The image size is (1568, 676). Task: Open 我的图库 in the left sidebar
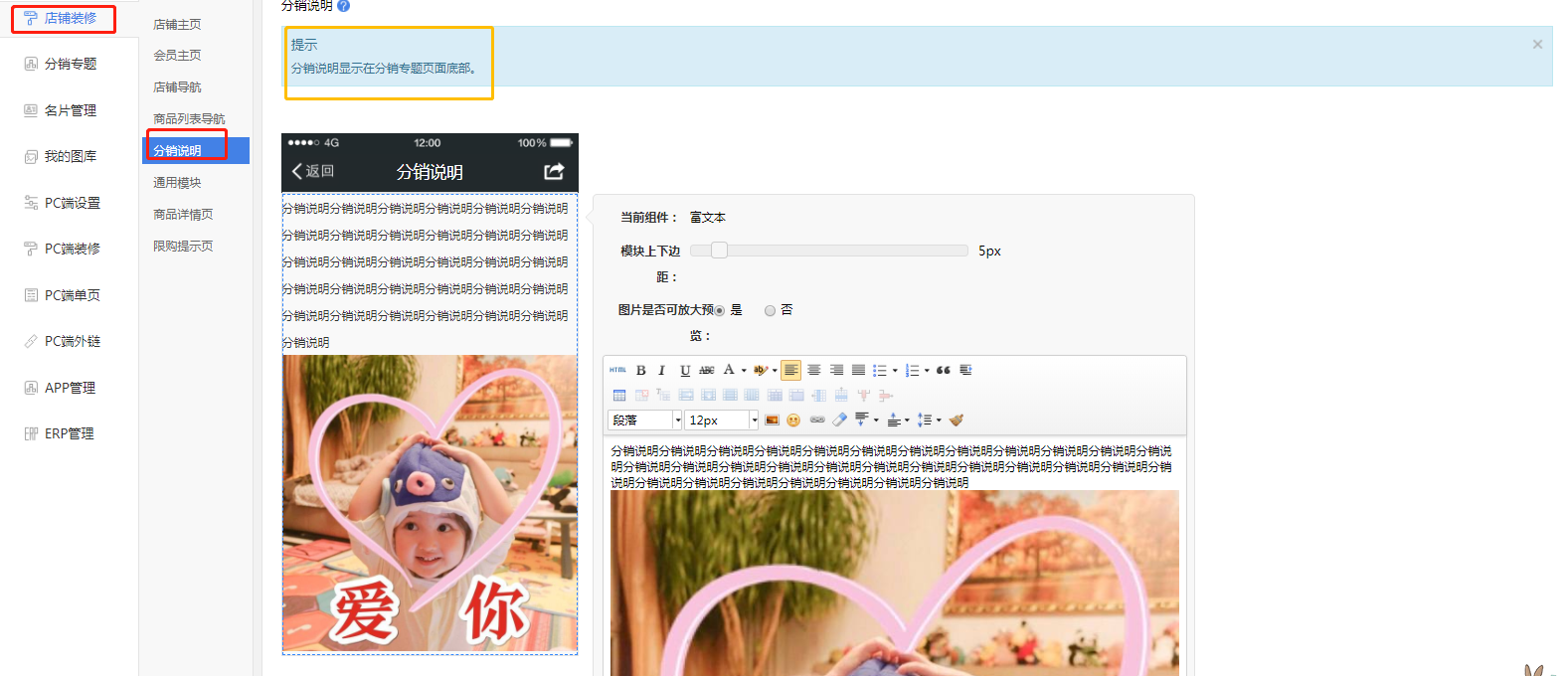tap(71, 156)
